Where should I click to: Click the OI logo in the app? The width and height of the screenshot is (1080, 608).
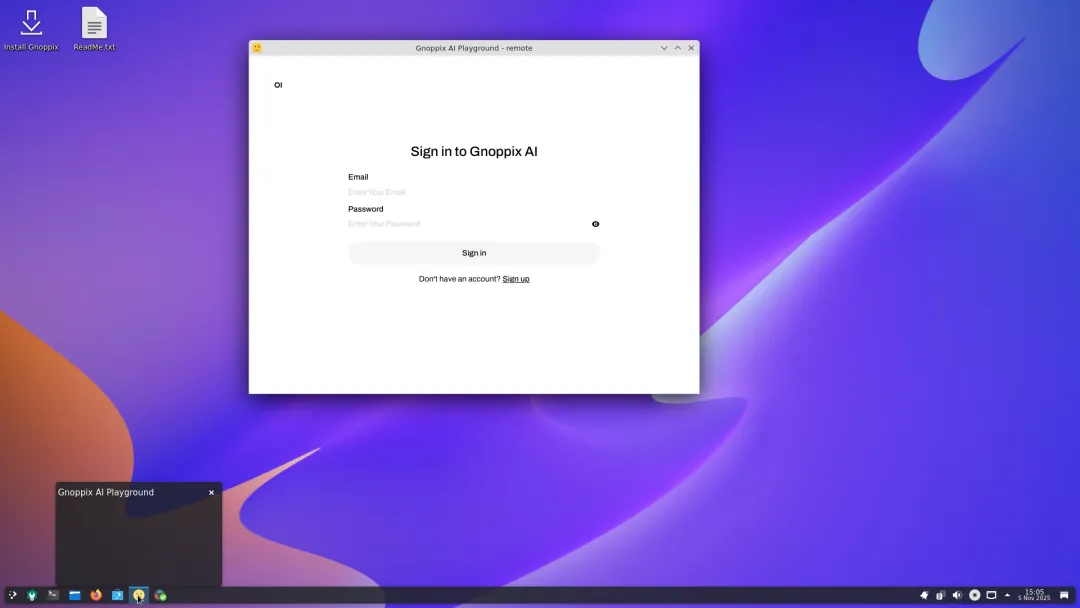click(x=278, y=85)
